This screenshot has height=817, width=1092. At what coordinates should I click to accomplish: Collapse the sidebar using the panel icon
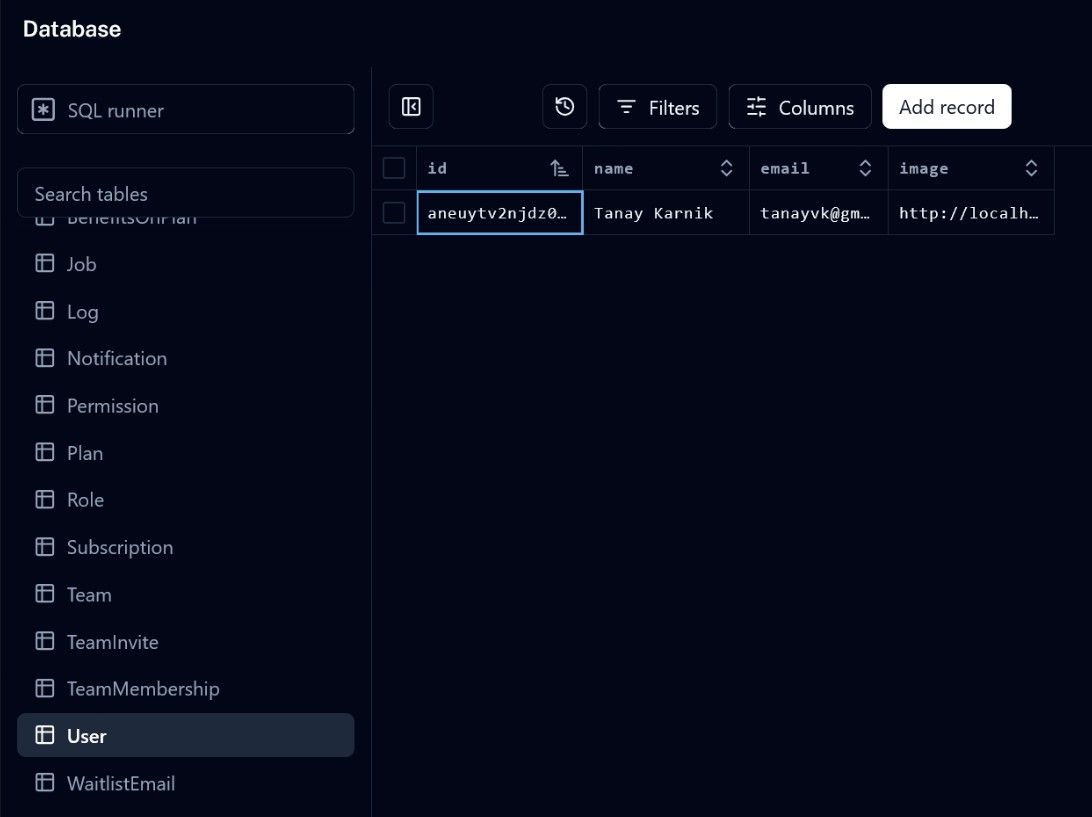point(411,106)
